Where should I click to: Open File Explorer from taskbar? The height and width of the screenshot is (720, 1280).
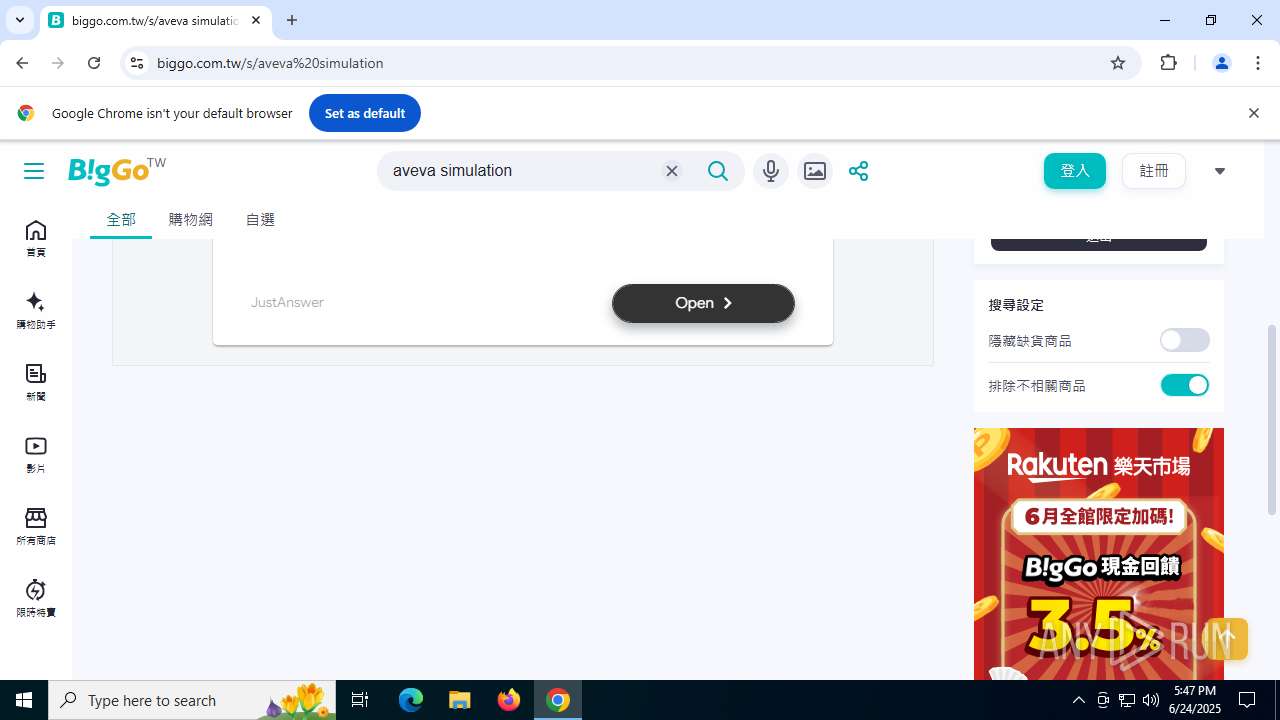pyautogui.click(x=459, y=700)
